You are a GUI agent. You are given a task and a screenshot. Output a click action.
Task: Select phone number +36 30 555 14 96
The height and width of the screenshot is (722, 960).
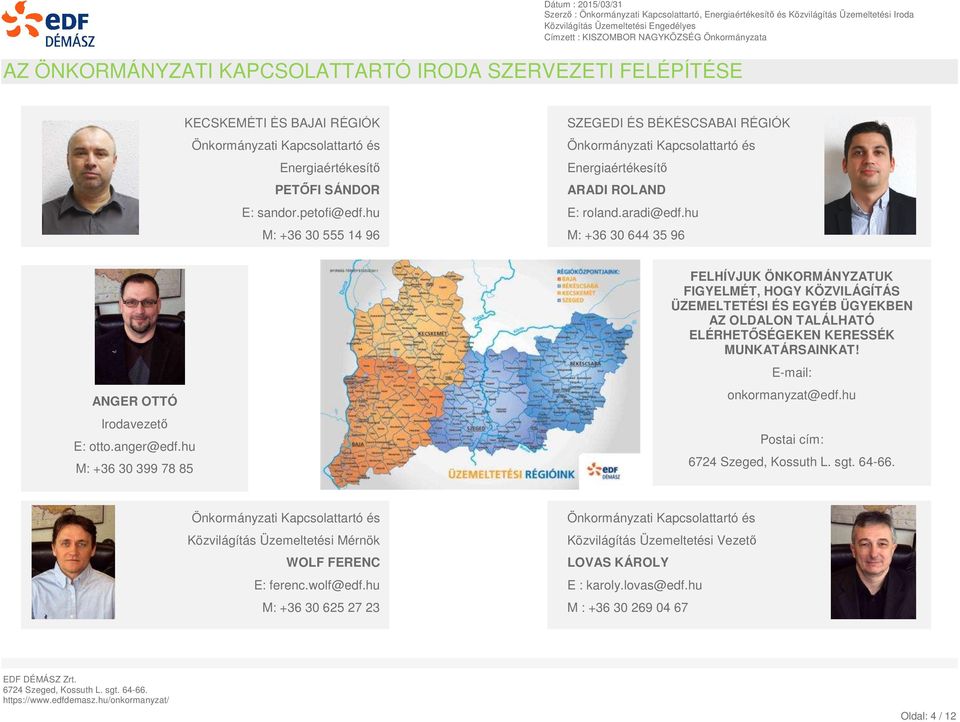(329, 235)
